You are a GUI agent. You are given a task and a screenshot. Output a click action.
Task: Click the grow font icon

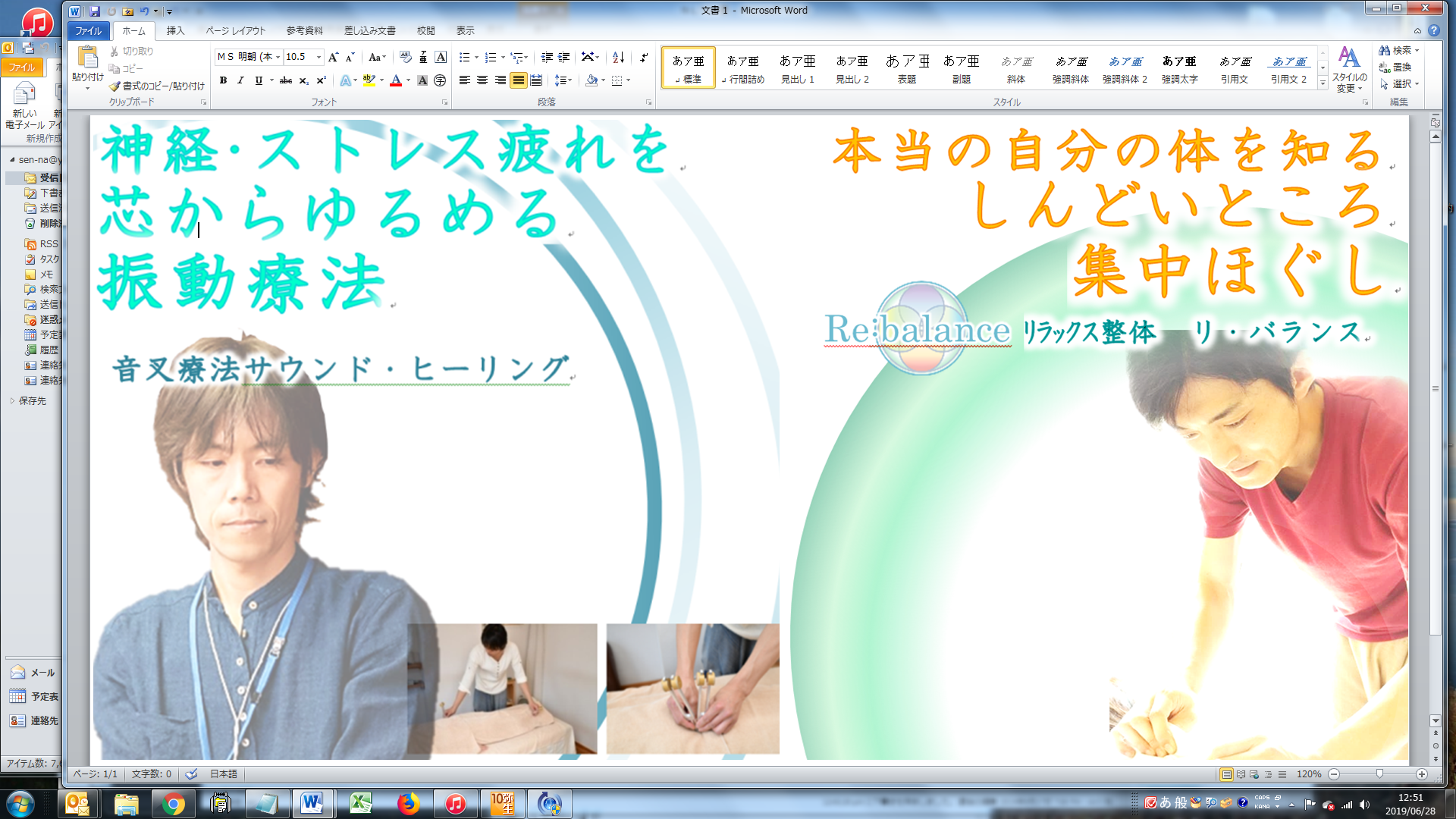(333, 58)
